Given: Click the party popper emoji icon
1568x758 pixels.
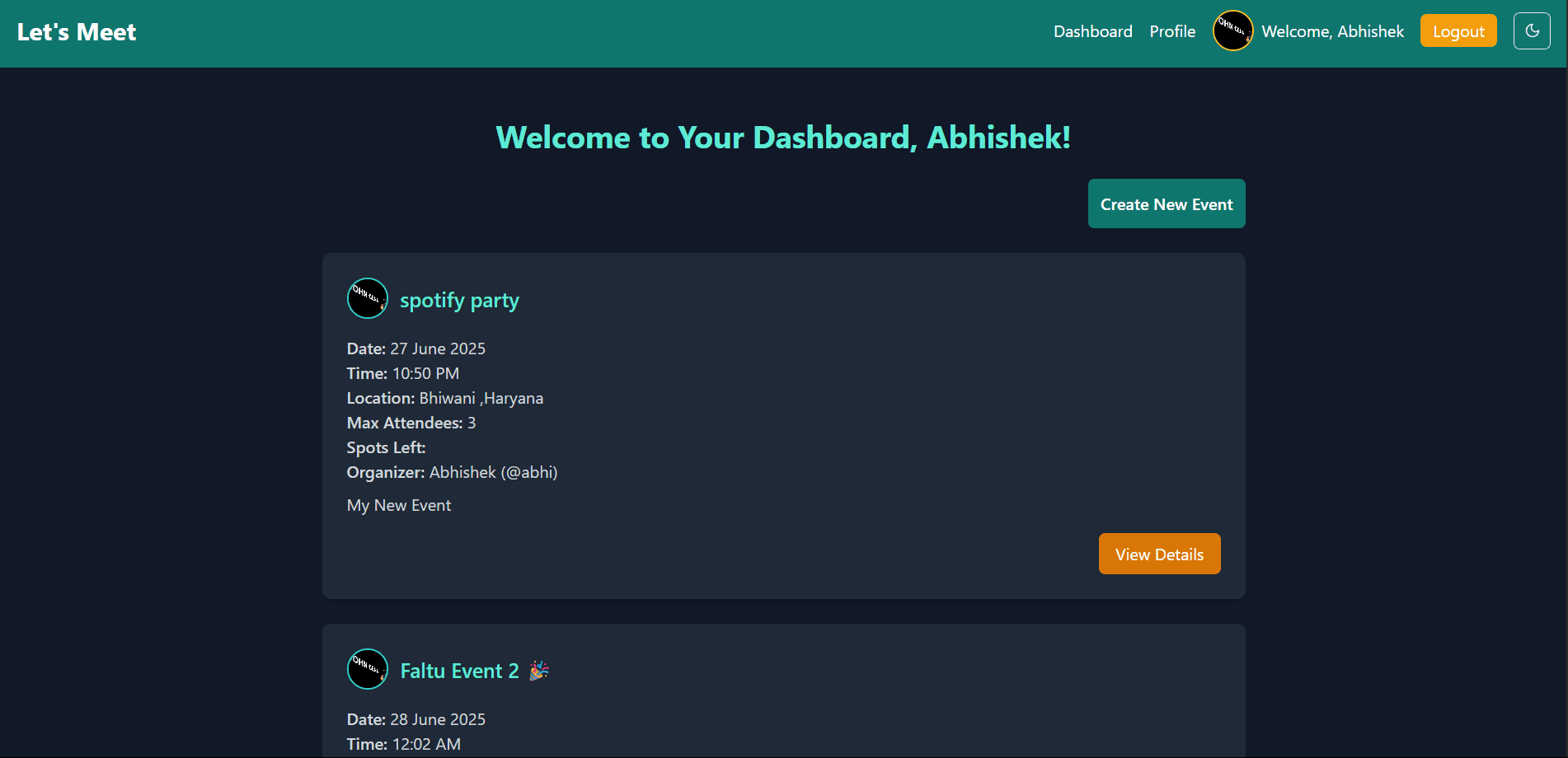Looking at the screenshot, I should 539,671.
